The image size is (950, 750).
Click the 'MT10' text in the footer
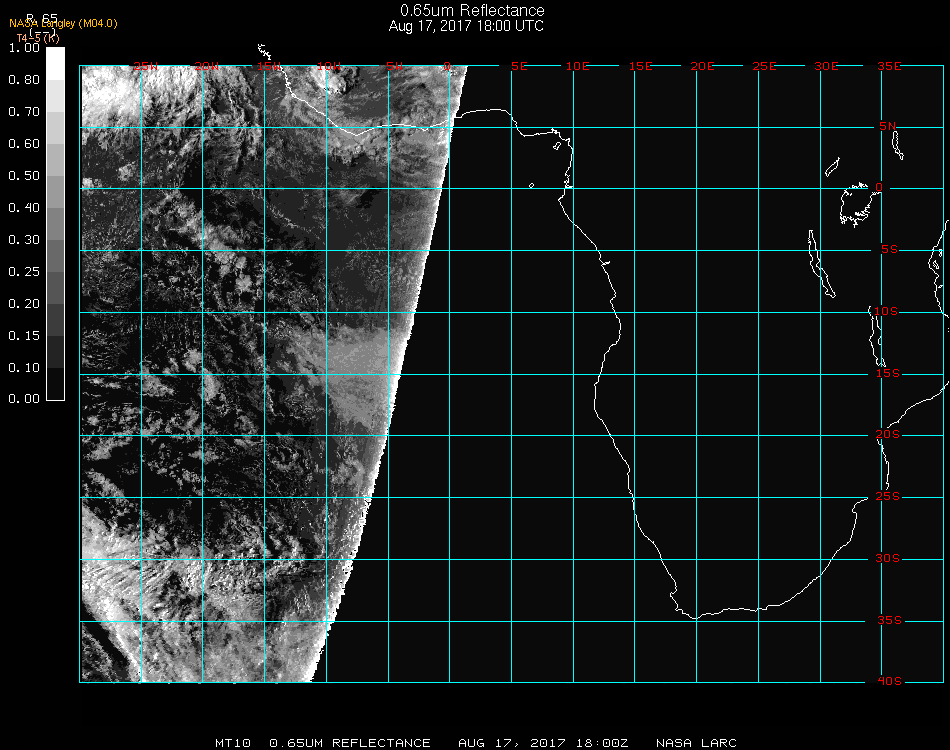tap(233, 743)
